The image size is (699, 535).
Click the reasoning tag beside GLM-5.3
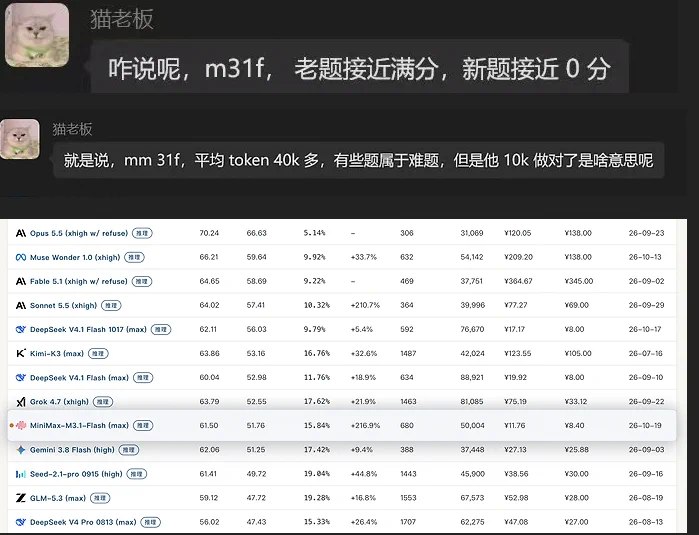pos(100,498)
